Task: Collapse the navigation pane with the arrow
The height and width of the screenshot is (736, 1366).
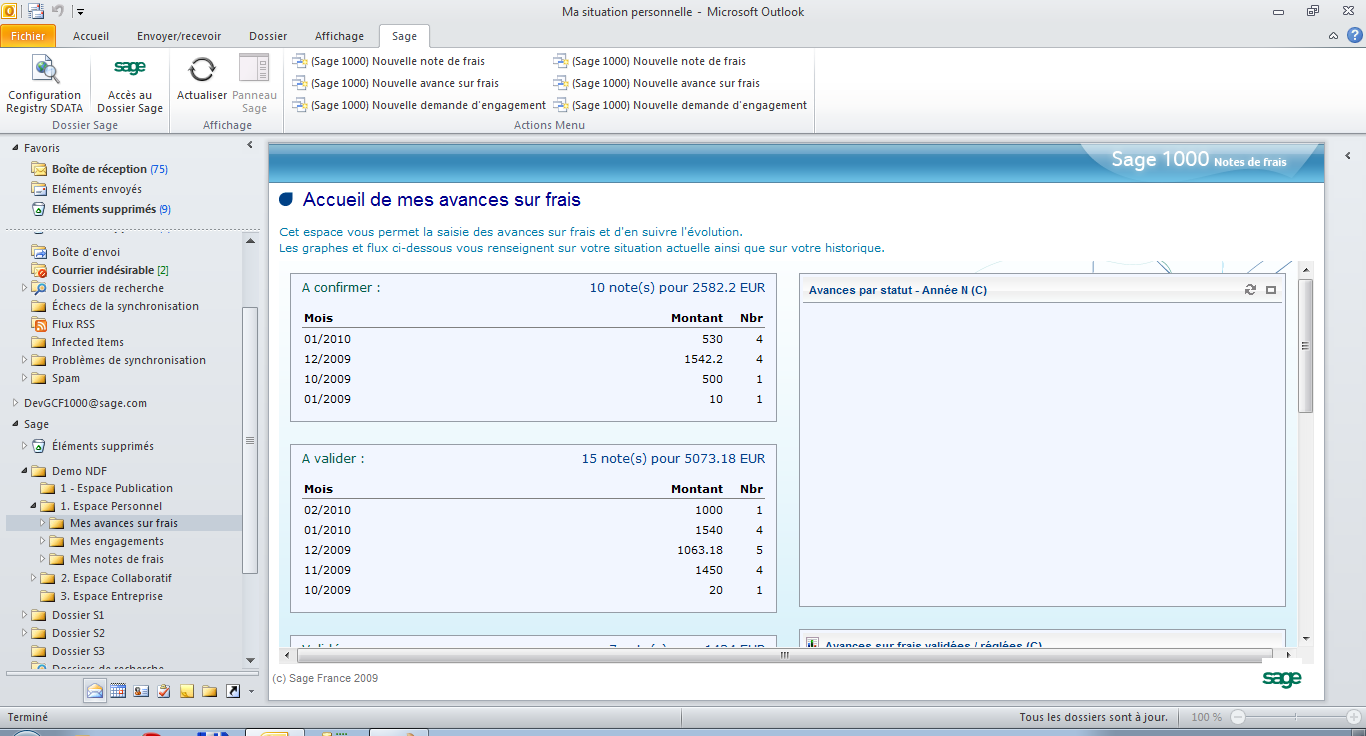Action: click(249, 146)
